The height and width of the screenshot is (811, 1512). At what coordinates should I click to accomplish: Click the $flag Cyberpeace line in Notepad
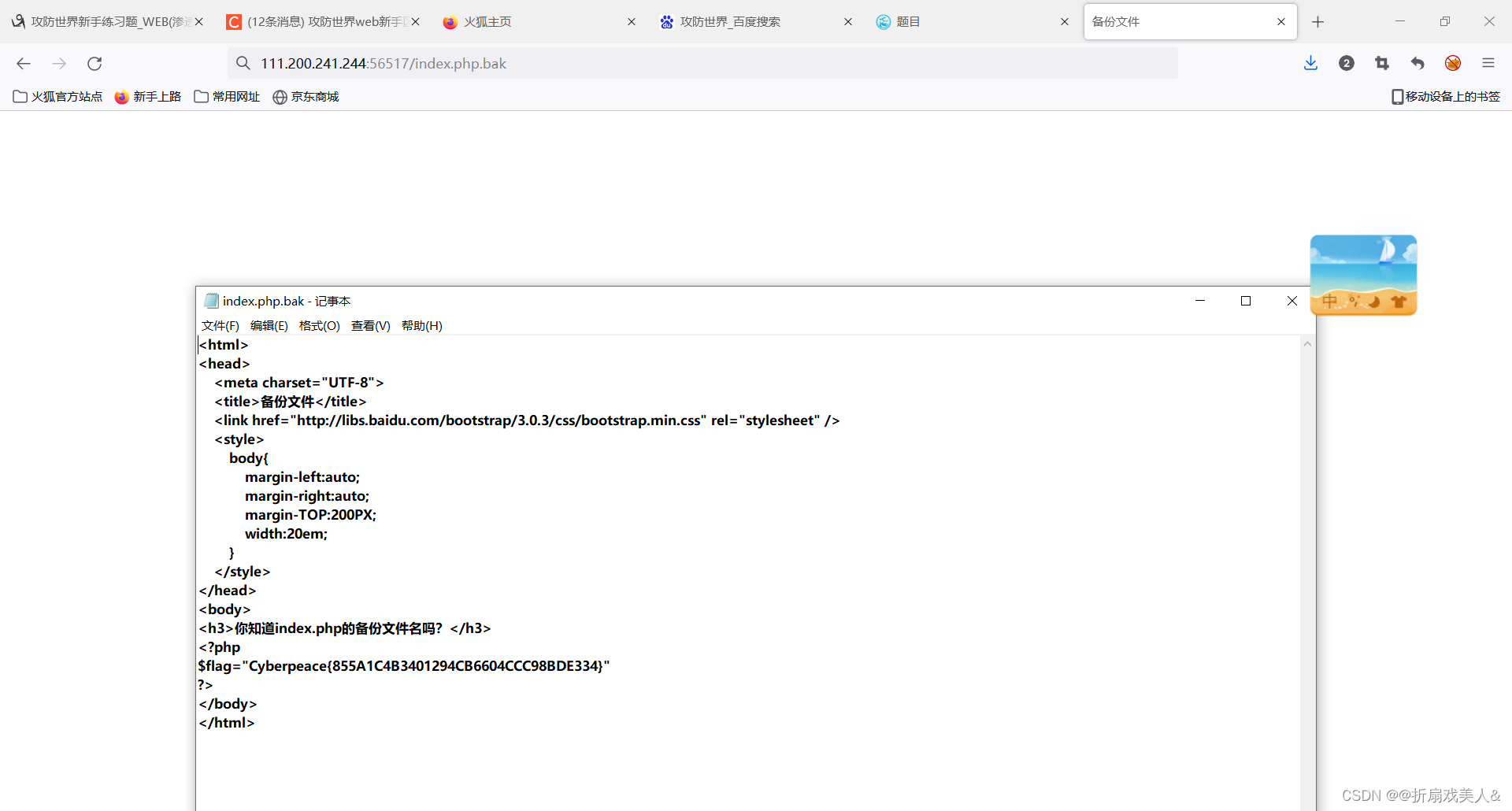(404, 666)
